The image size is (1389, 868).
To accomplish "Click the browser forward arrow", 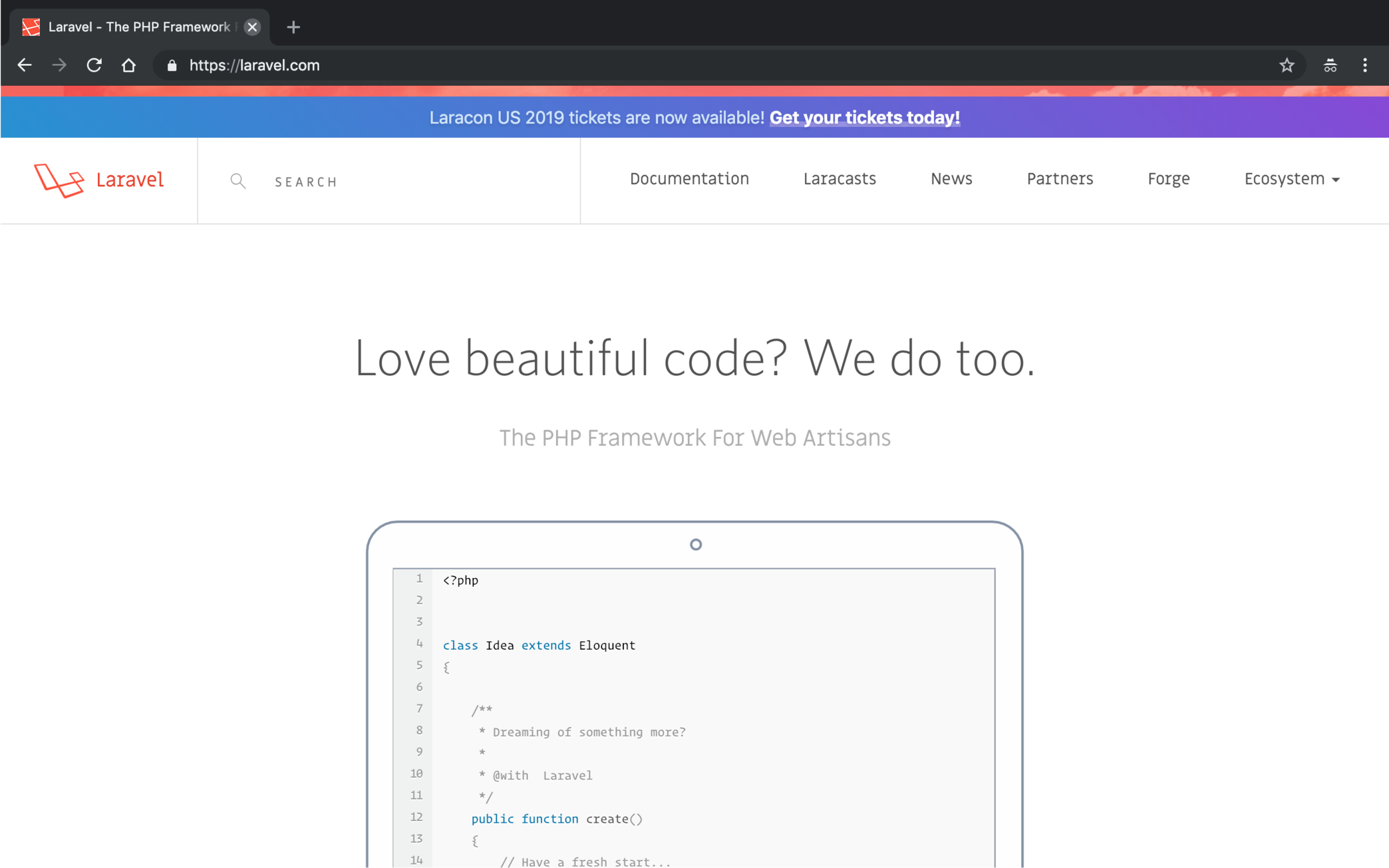I will click(x=59, y=65).
